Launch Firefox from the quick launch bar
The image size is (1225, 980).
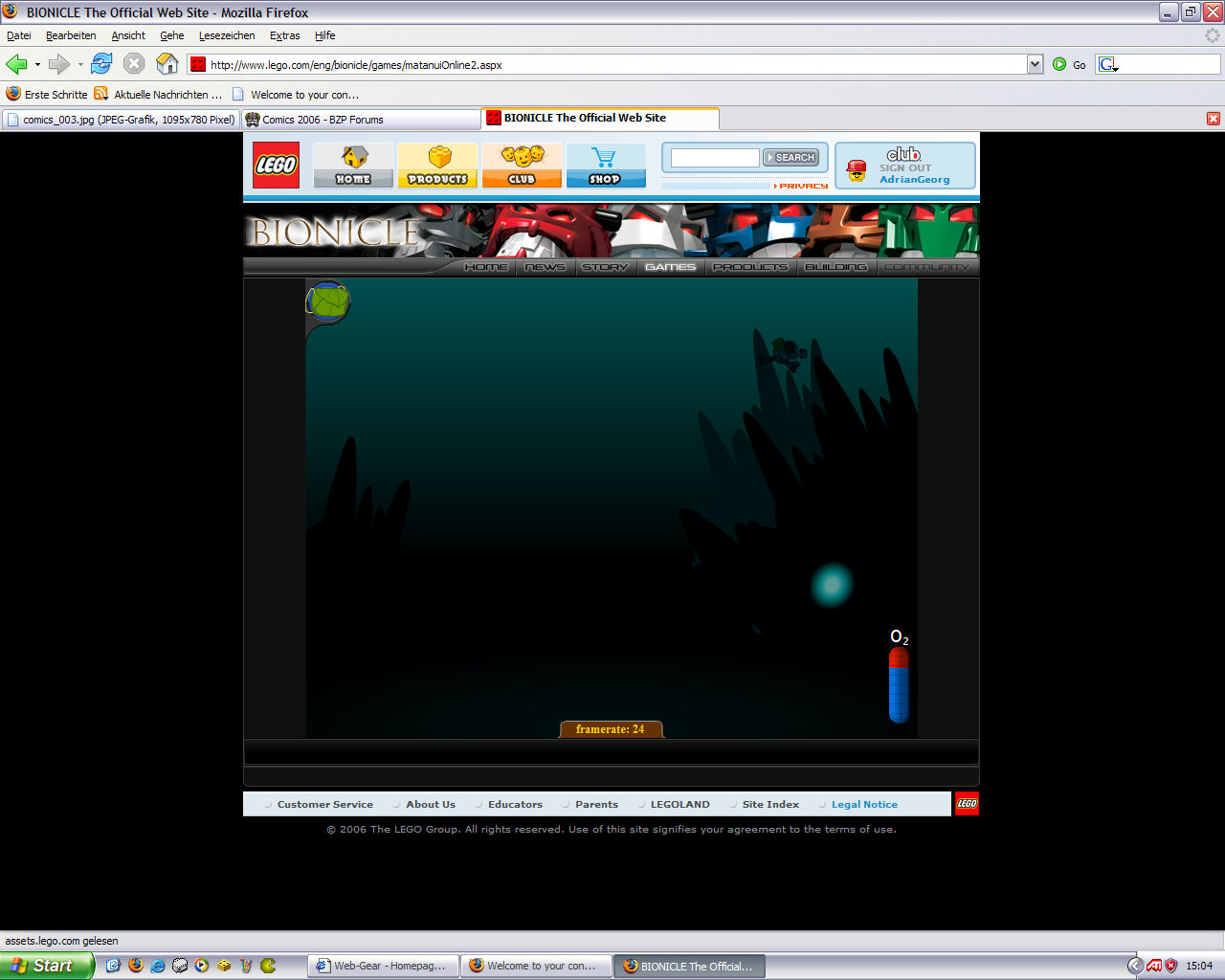(136, 966)
